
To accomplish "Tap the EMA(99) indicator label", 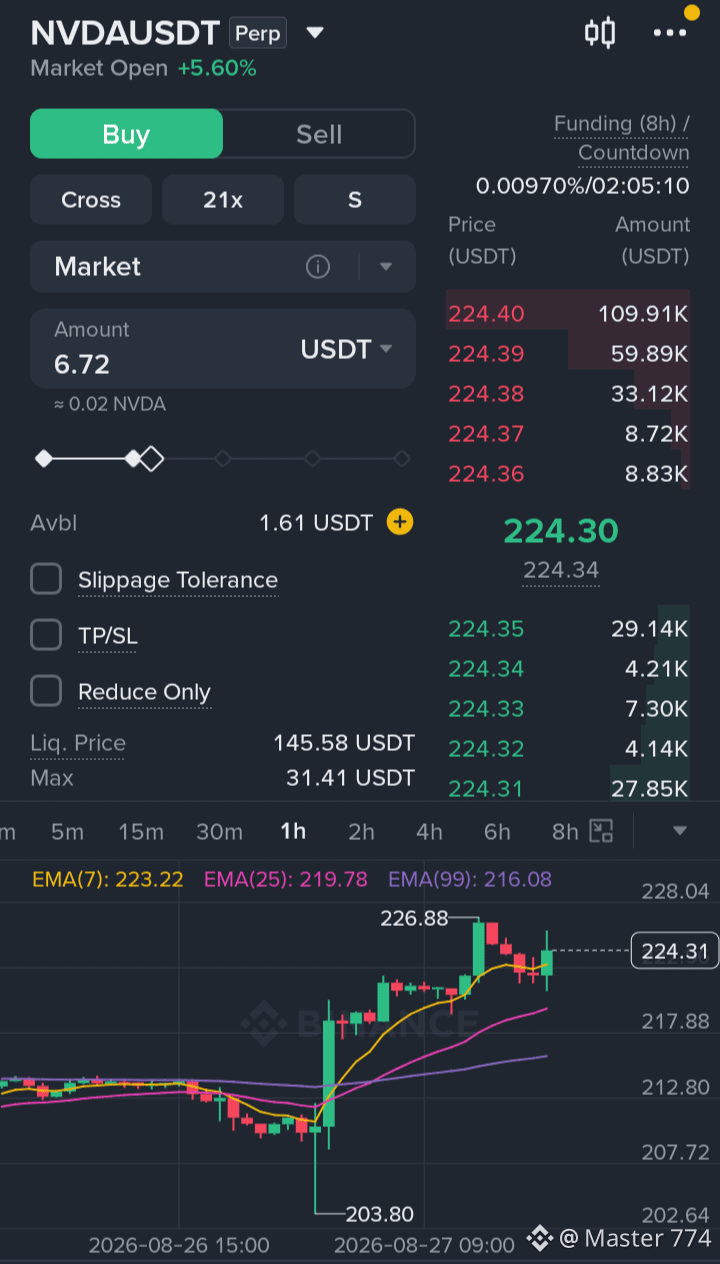I will [x=470, y=880].
